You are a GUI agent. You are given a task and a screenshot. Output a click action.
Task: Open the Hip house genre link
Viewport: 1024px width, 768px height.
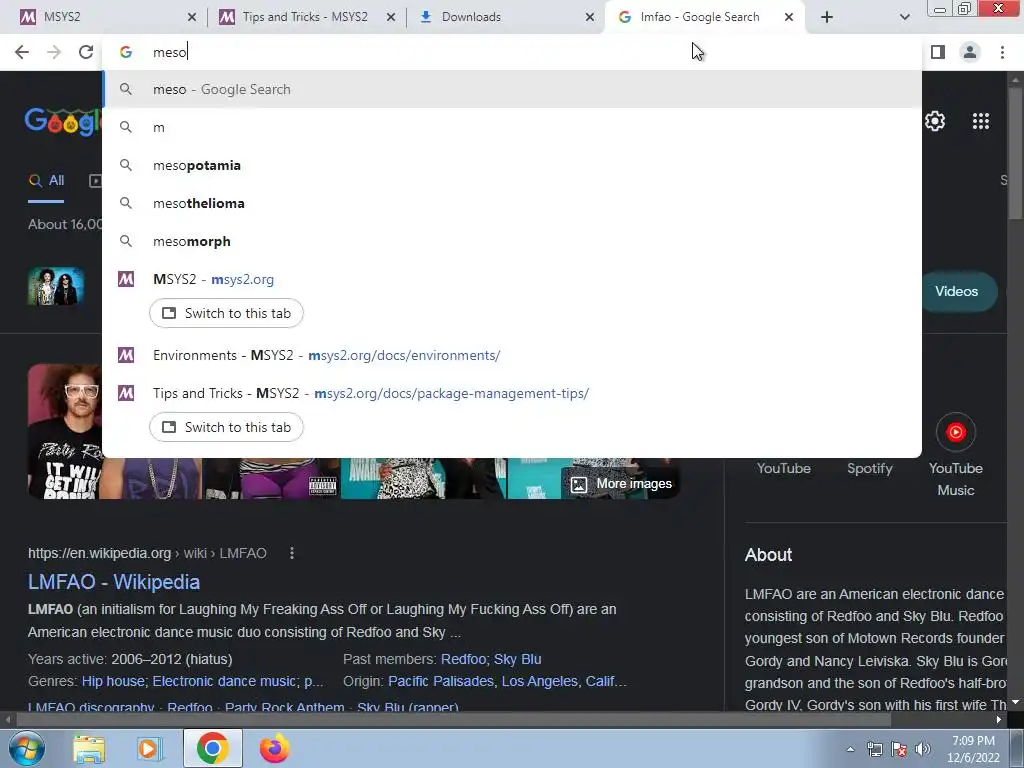tap(112, 681)
